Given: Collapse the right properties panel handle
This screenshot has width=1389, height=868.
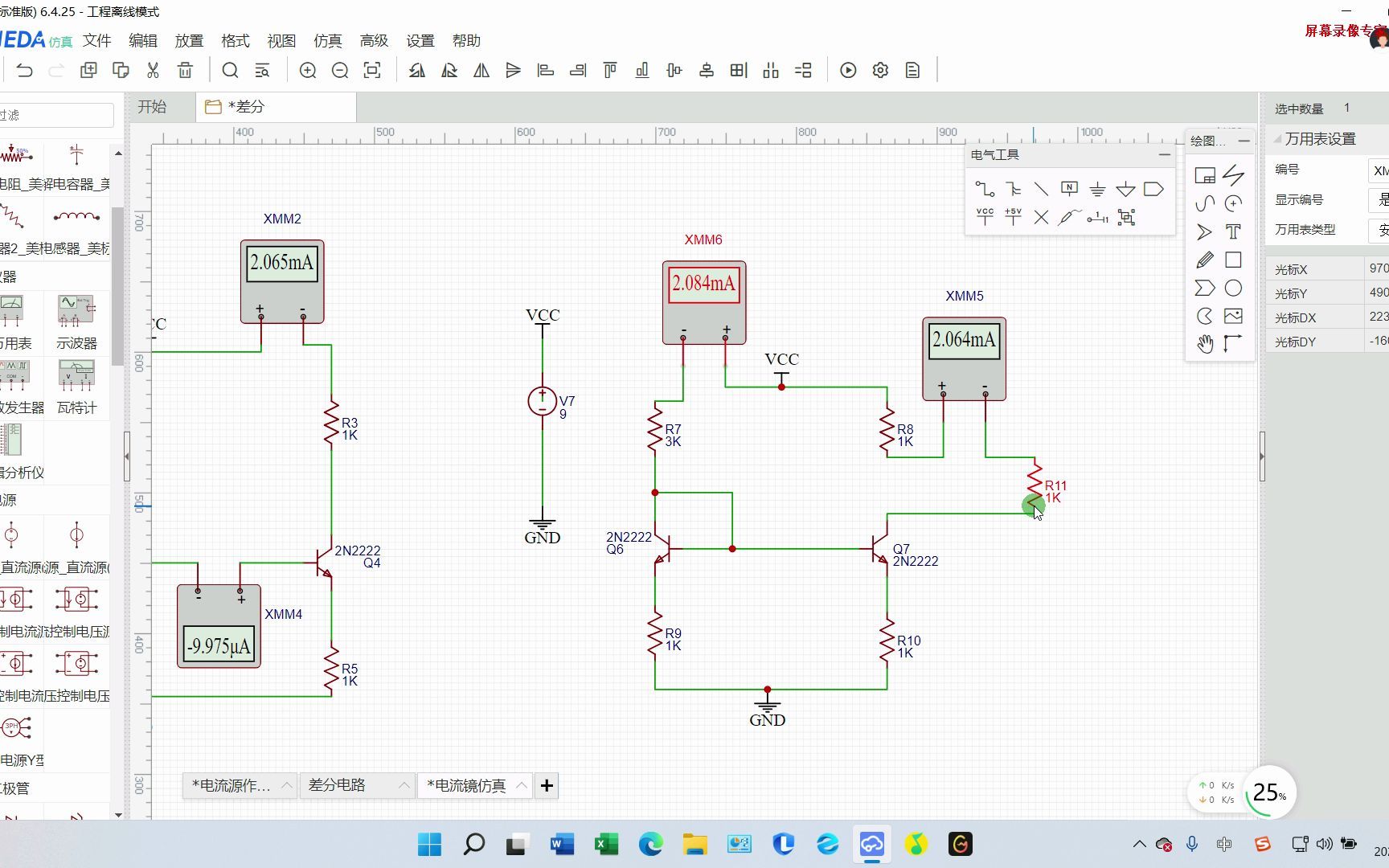Looking at the screenshot, I should (x=1262, y=456).
